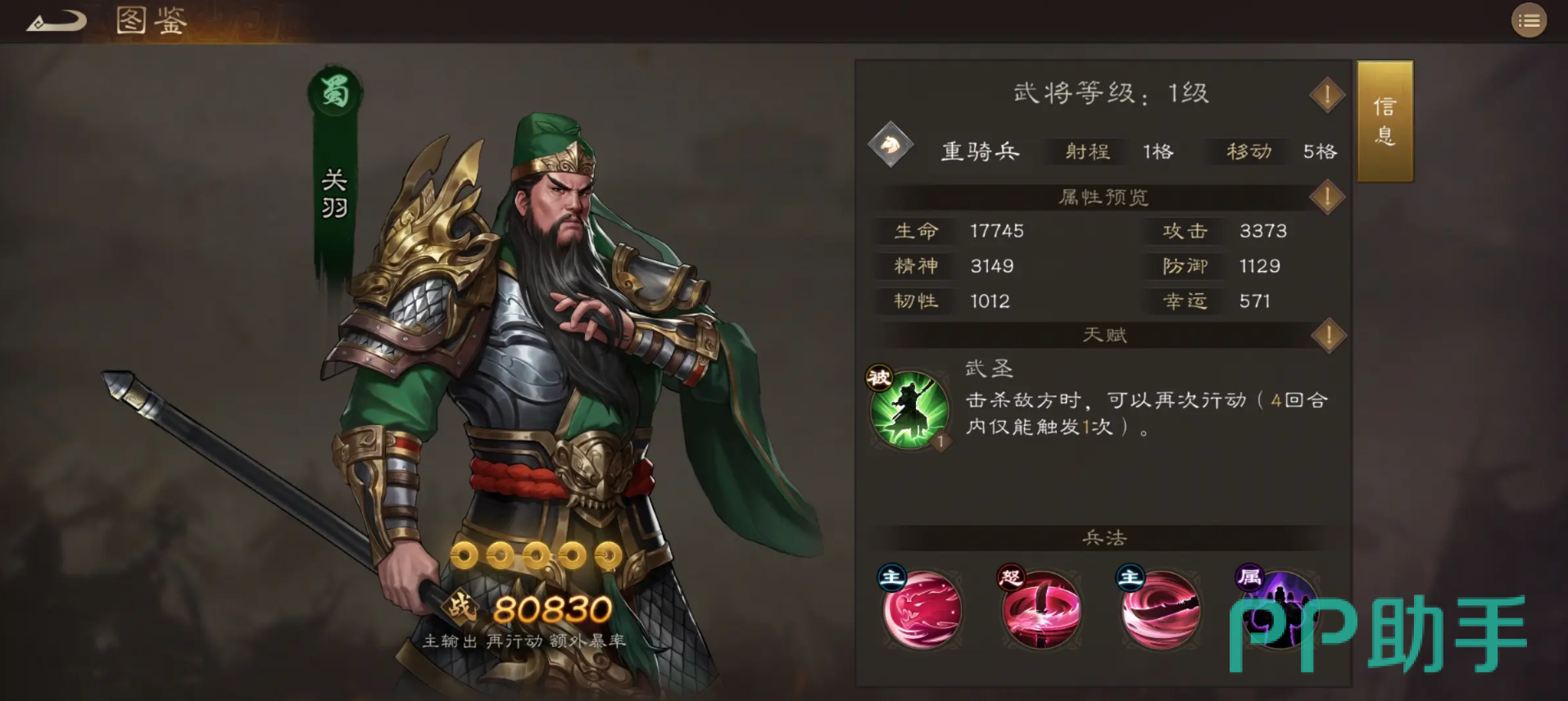Tap the 蜀 faction badge
This screenshot has width=1568, height=701.
click(334, 92)
